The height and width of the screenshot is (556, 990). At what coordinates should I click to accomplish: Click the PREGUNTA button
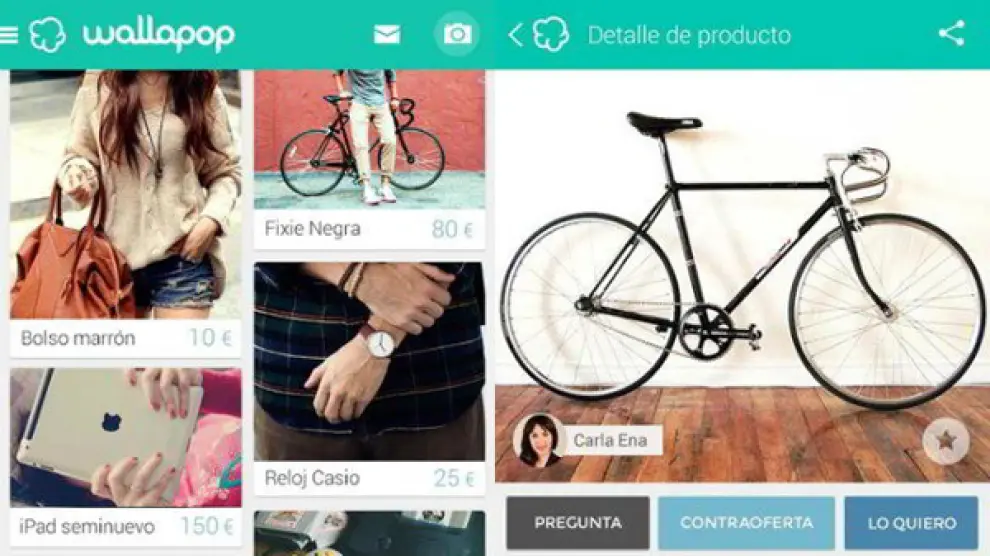click(x=578, y=523)
